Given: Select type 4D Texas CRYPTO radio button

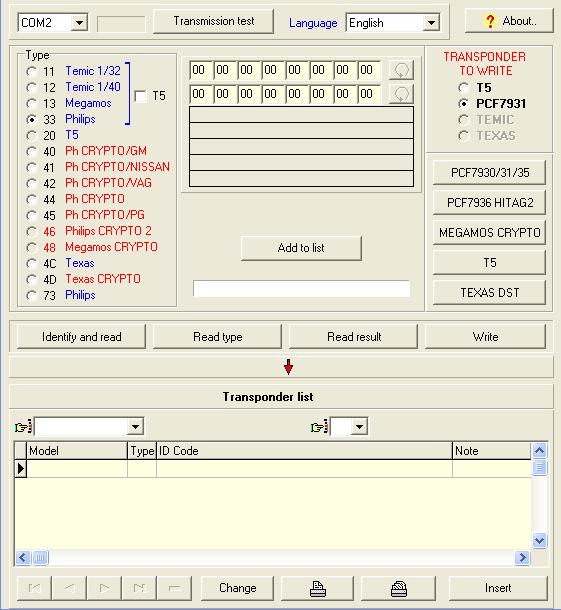Looking at the screenshot, I should point(32,279).
